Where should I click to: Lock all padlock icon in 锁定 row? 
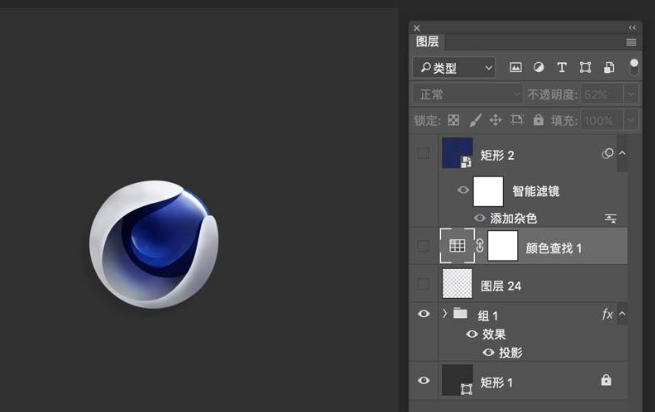coord(538,120)
